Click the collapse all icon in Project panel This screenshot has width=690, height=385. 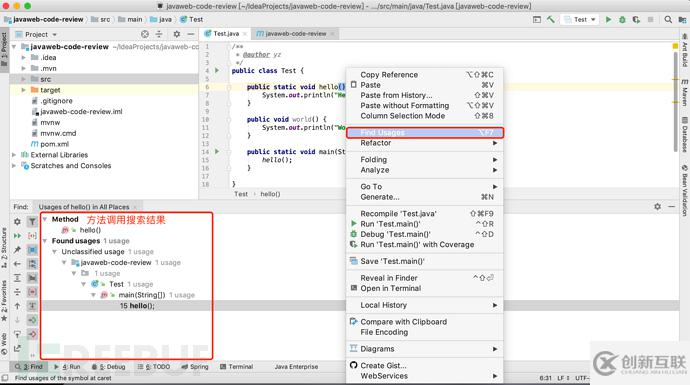point(159,34)
